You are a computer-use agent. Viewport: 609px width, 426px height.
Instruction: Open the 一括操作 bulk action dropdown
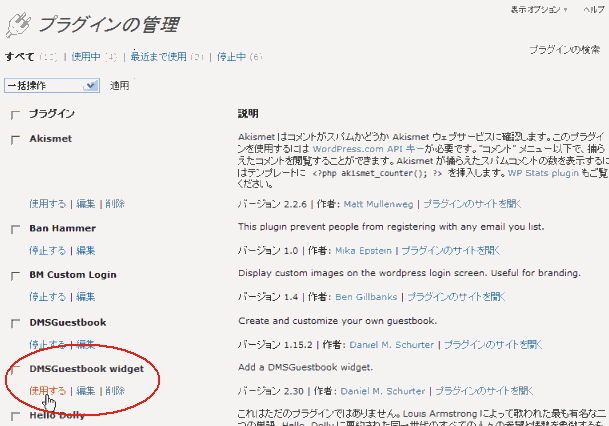point(52,85)
